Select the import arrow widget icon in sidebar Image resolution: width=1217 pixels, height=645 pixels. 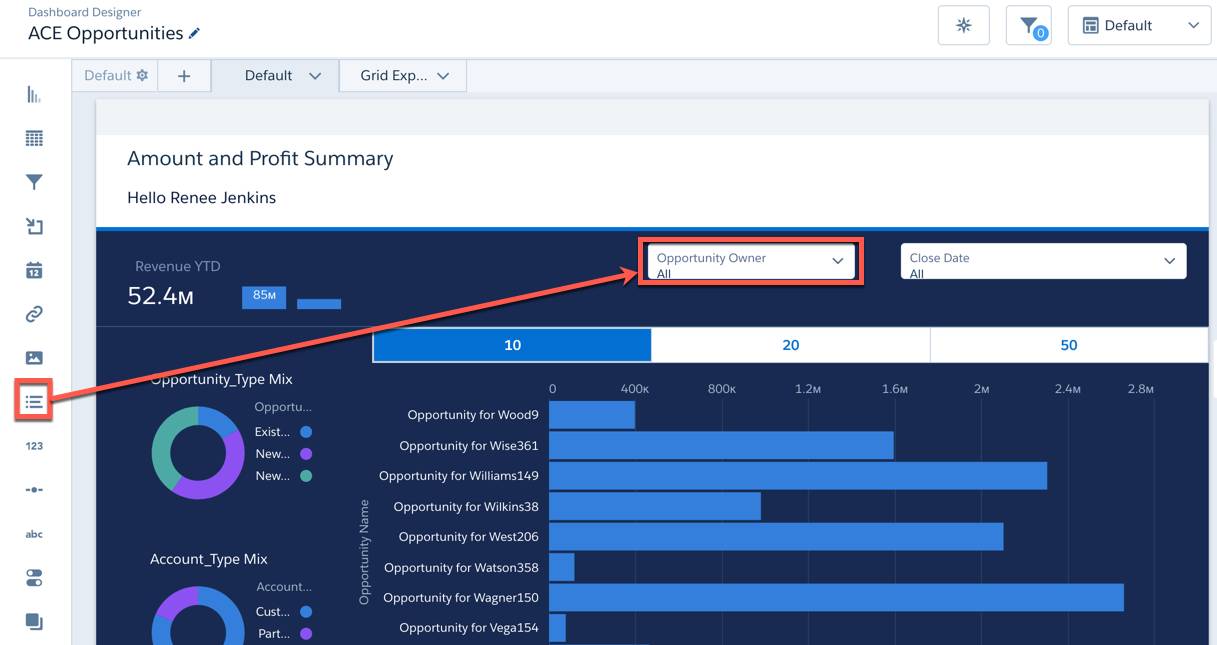coord(34,226)
